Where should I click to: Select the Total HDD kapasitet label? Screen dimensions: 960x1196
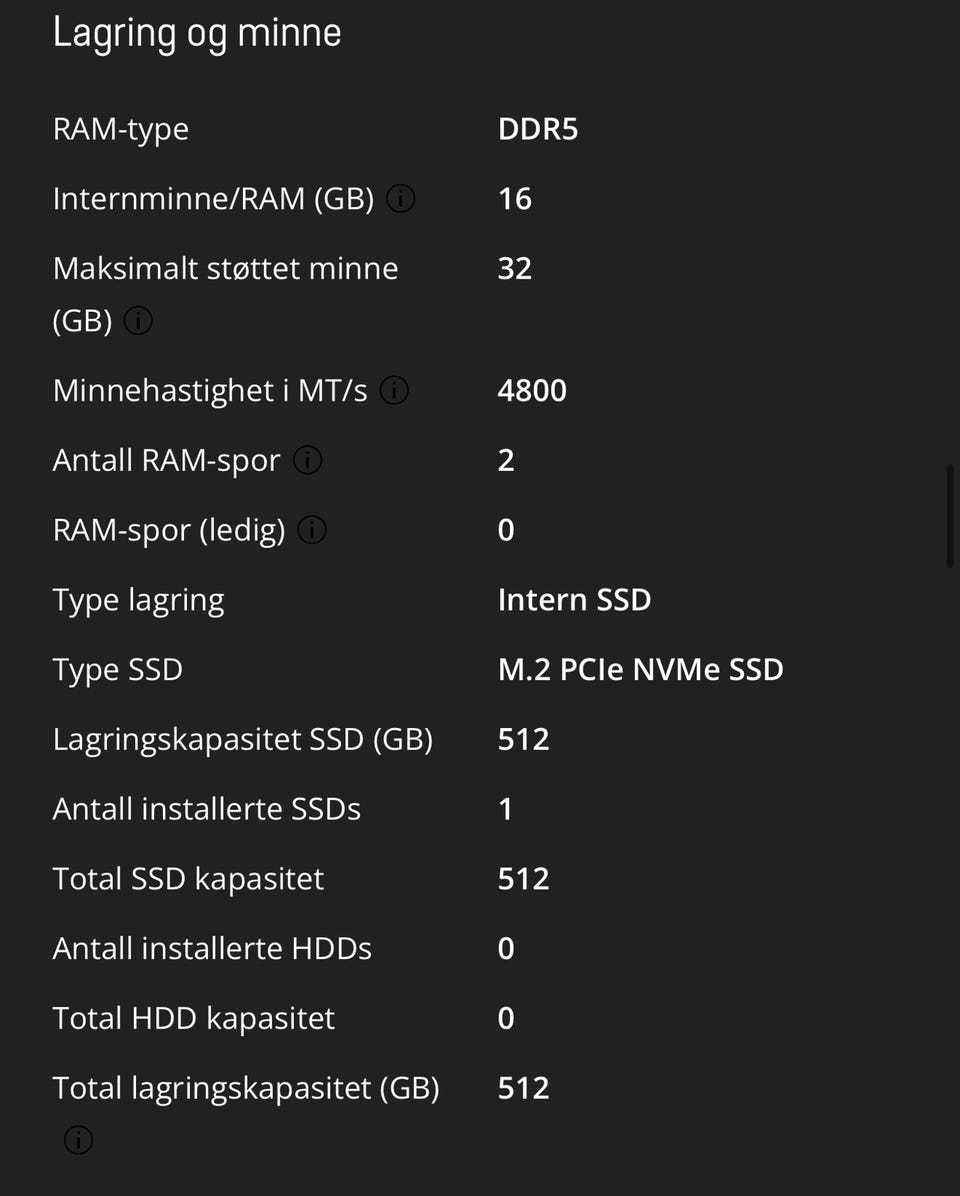pos(193,1019)
